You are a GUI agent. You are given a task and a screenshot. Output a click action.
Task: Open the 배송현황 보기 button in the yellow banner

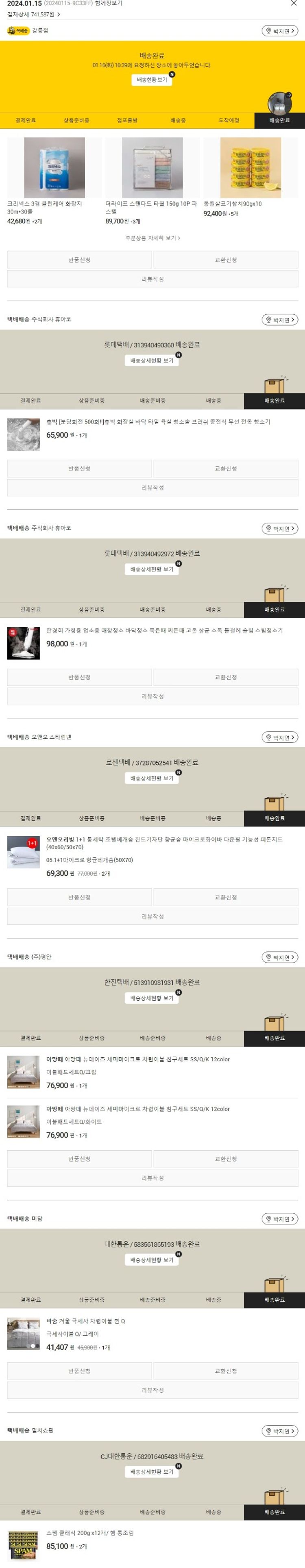coord(152,80)
